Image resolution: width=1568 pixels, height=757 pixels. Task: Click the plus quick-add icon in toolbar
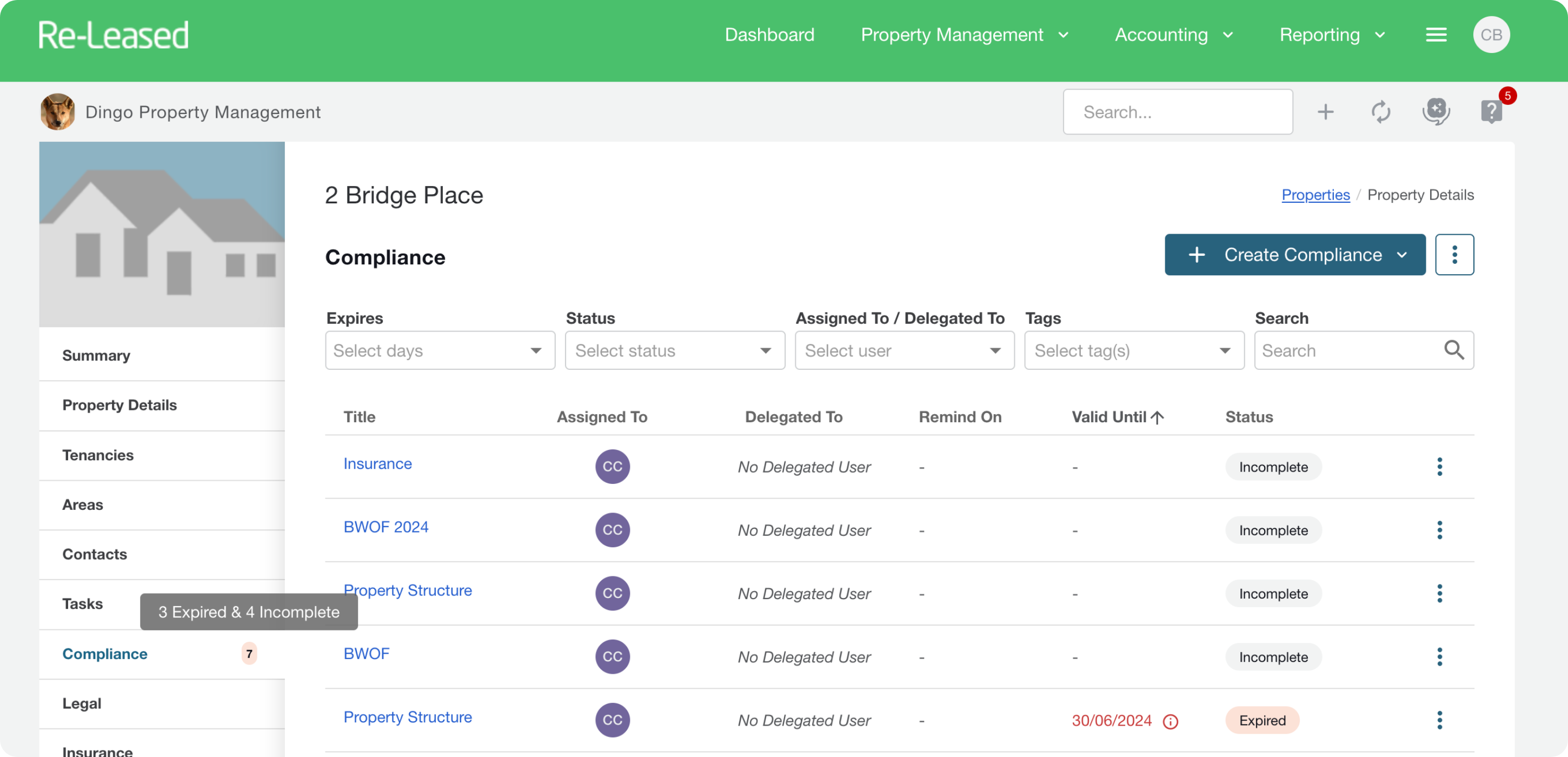pyautogui.click(x=1325, y=112)
